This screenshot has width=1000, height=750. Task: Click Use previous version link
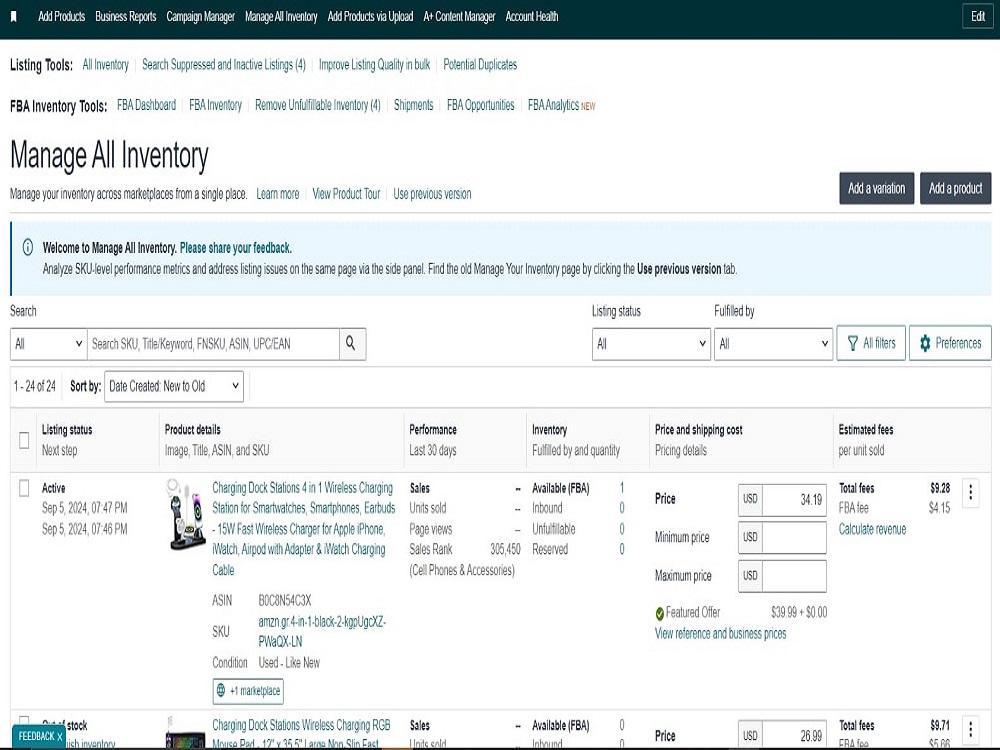432,194
